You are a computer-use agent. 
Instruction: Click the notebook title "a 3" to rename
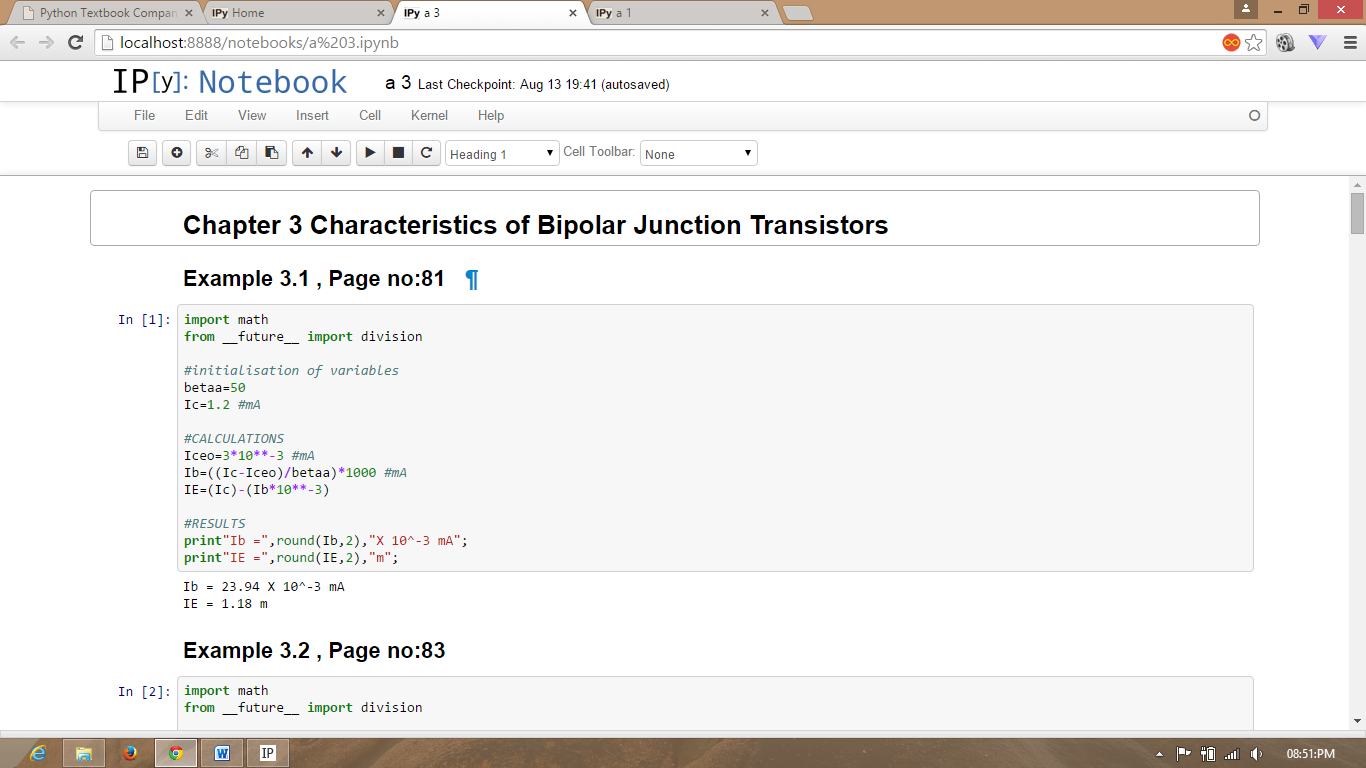pyautogui.click(x=398, y=83)
